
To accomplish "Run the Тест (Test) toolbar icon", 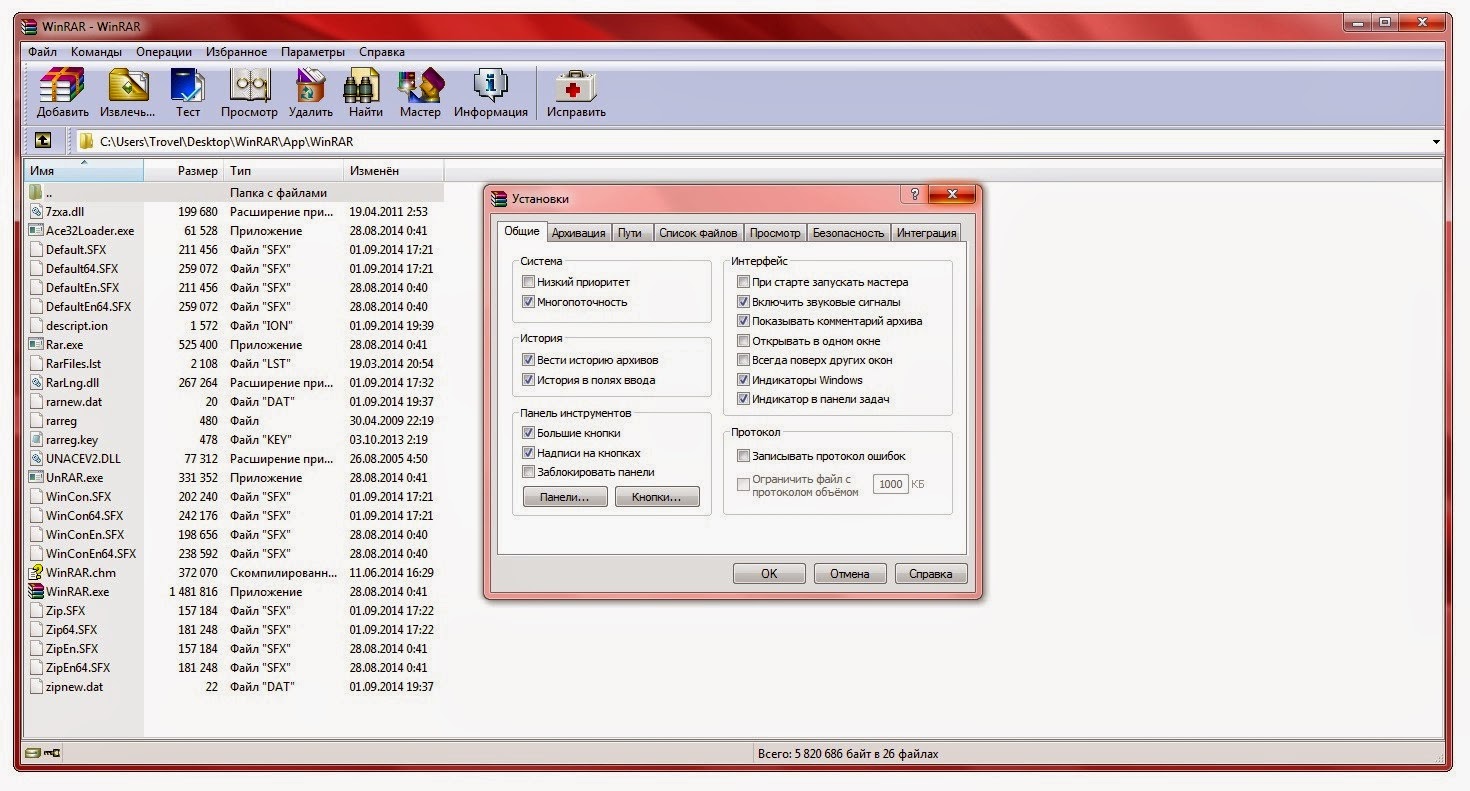I will pyautogui.click(x=188, y=85).
